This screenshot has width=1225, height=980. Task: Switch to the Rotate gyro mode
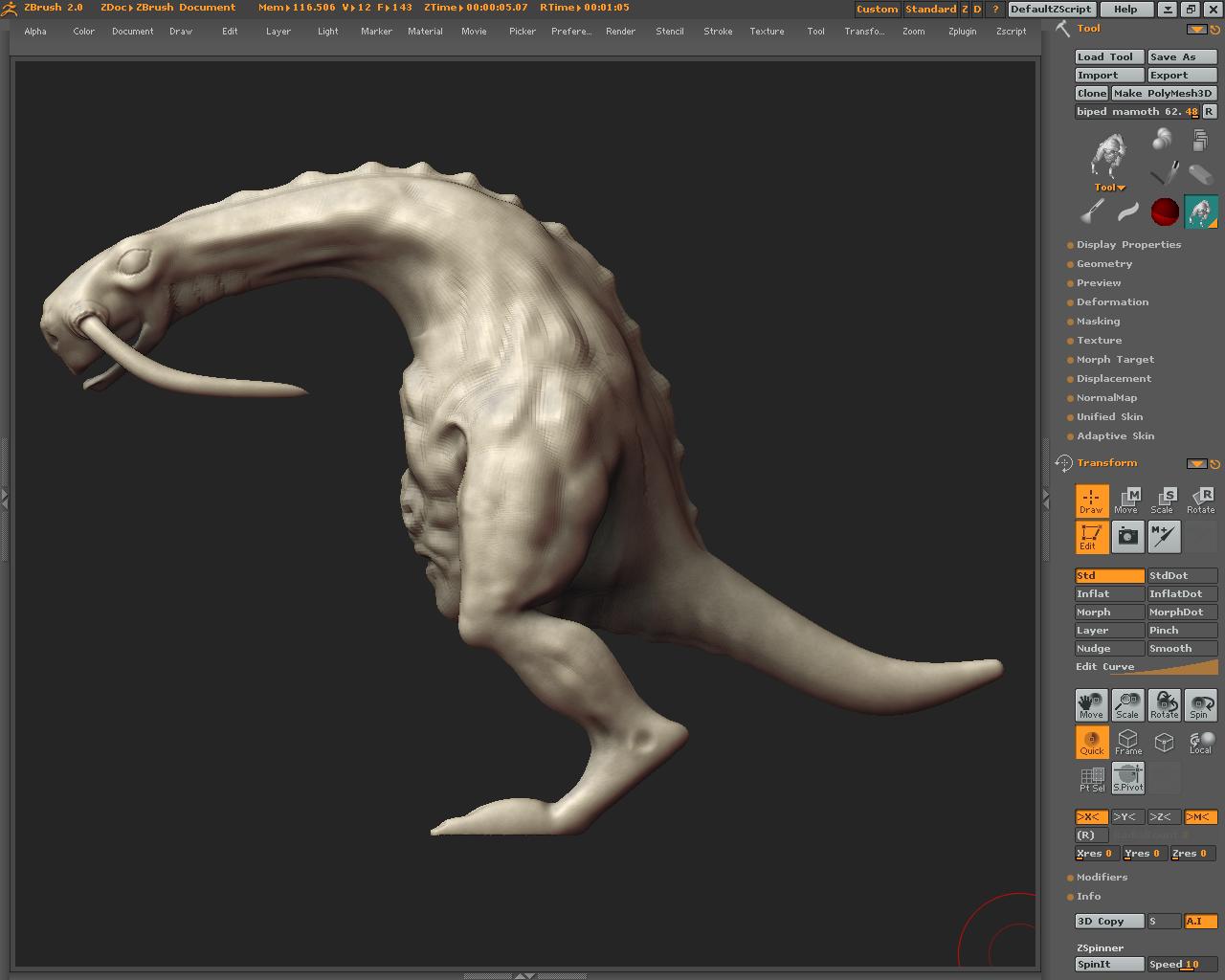pyautogui.click(x=1200, y=501)
